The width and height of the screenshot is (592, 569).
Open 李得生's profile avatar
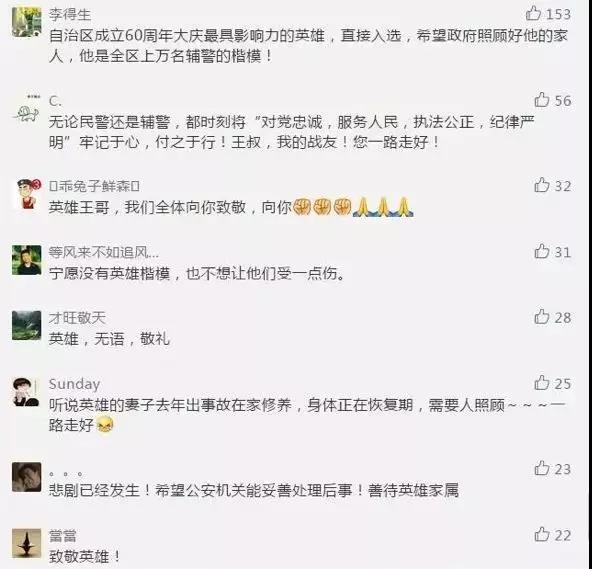click(26, 21)
